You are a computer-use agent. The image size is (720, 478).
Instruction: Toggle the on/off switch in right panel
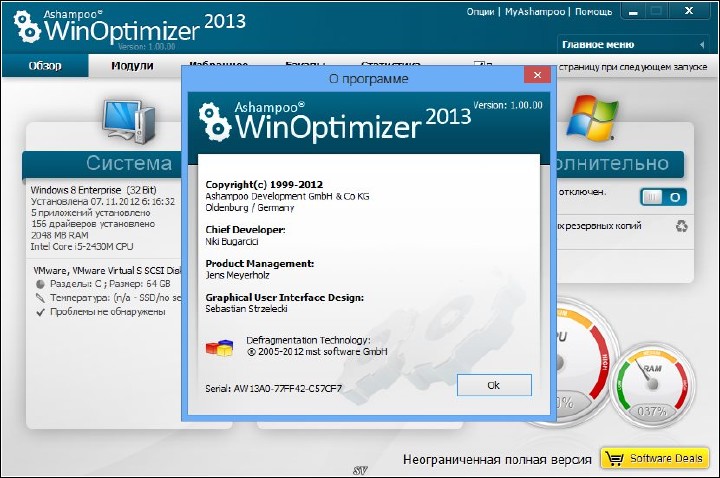662,197
